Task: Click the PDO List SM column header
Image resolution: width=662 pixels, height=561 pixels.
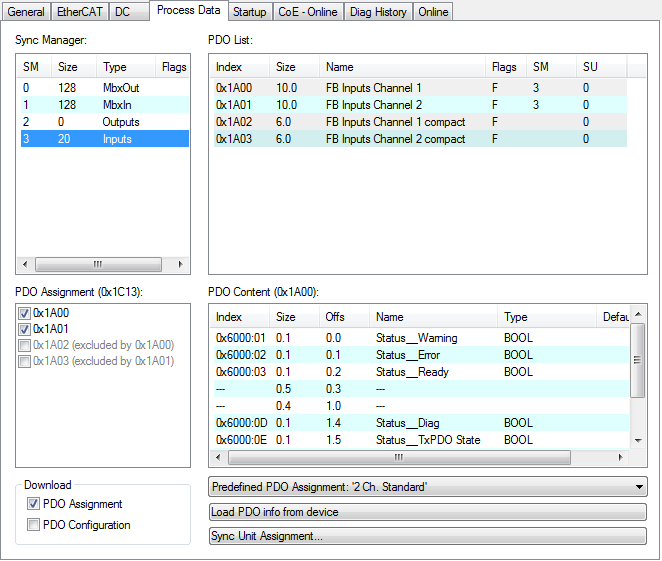Action: [551, 67]
